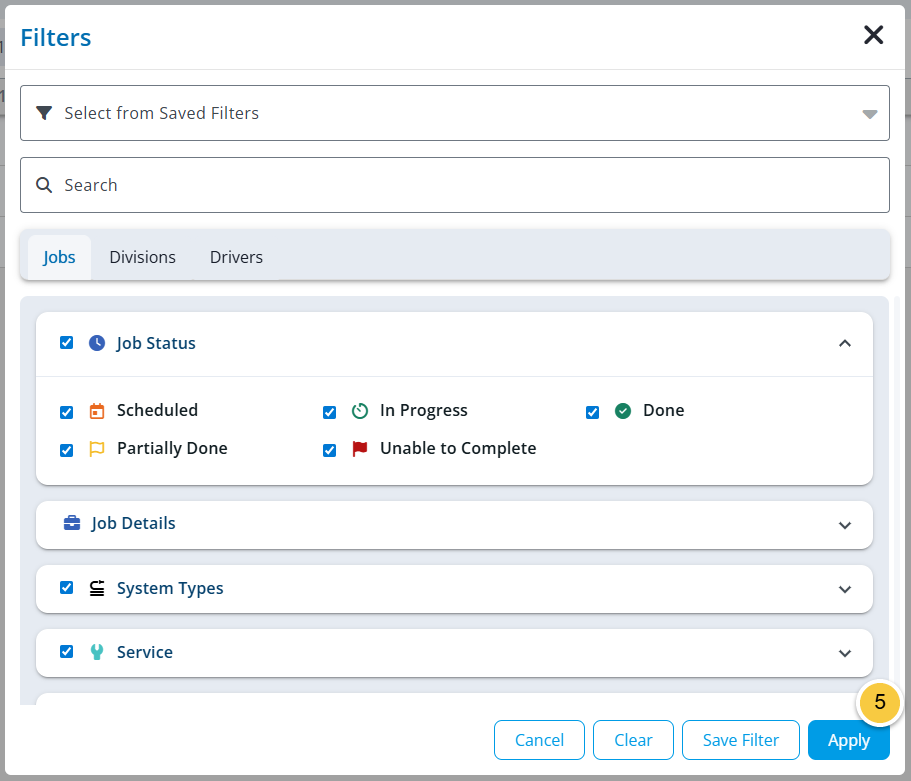Click the Job Status clock icon
The height and width of the screenshot is (781, 911).
[96, 342]
